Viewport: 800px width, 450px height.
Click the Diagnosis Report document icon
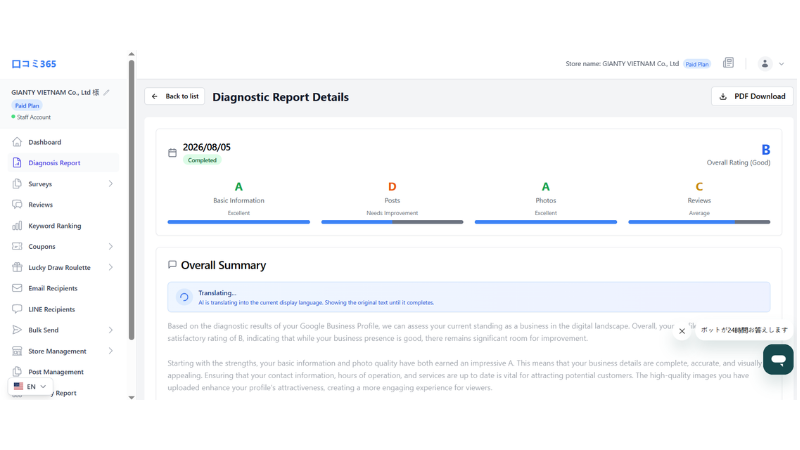tap(17, 163)
